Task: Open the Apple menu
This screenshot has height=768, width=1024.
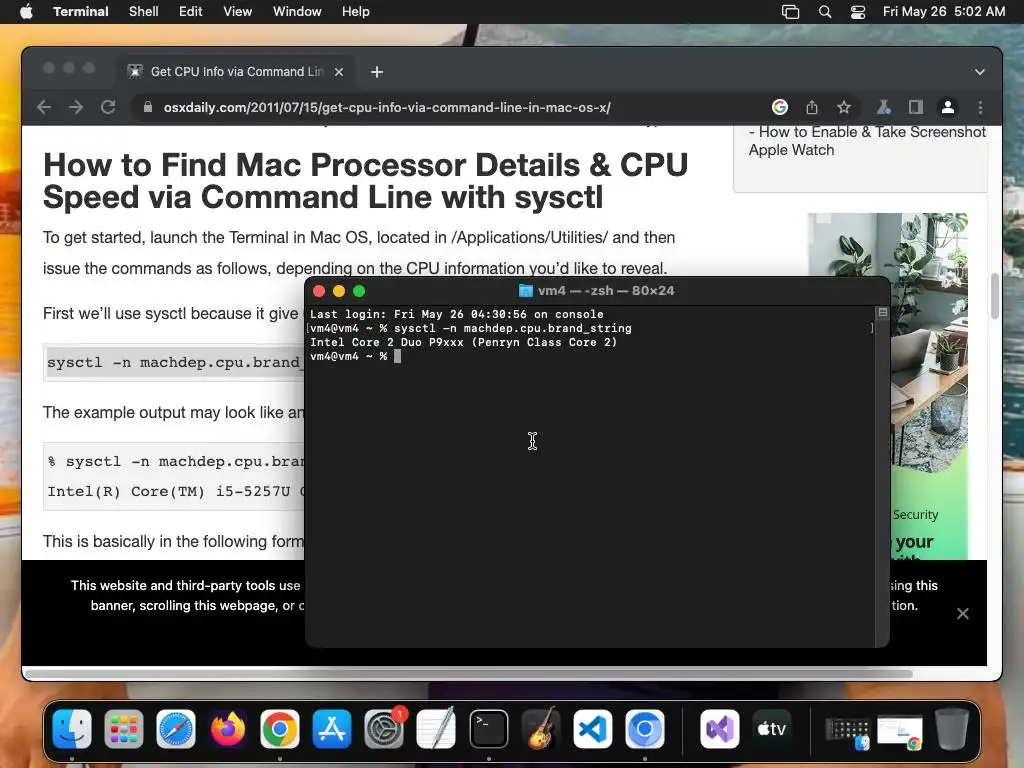Action: click(26, 12)
